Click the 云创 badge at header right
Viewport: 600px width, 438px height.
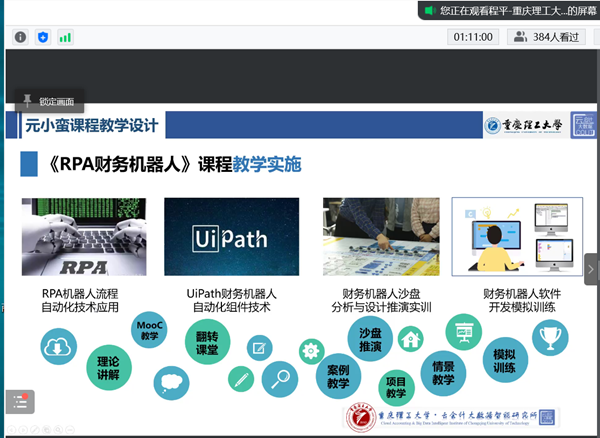point(584,125)
